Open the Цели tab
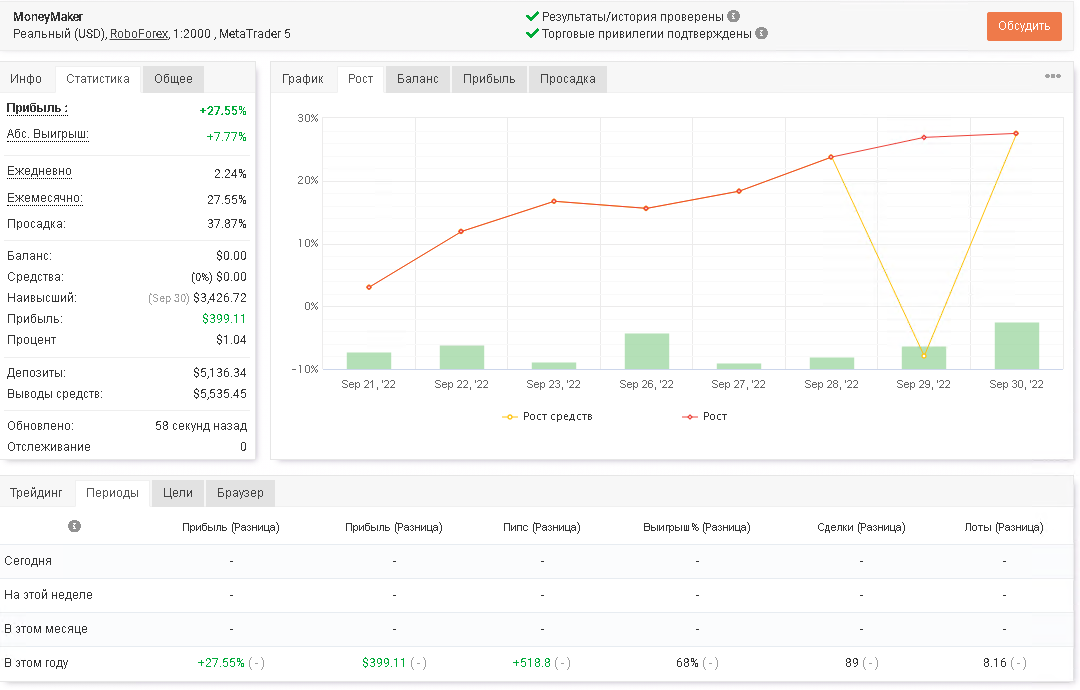 click(x=178, y=493)
